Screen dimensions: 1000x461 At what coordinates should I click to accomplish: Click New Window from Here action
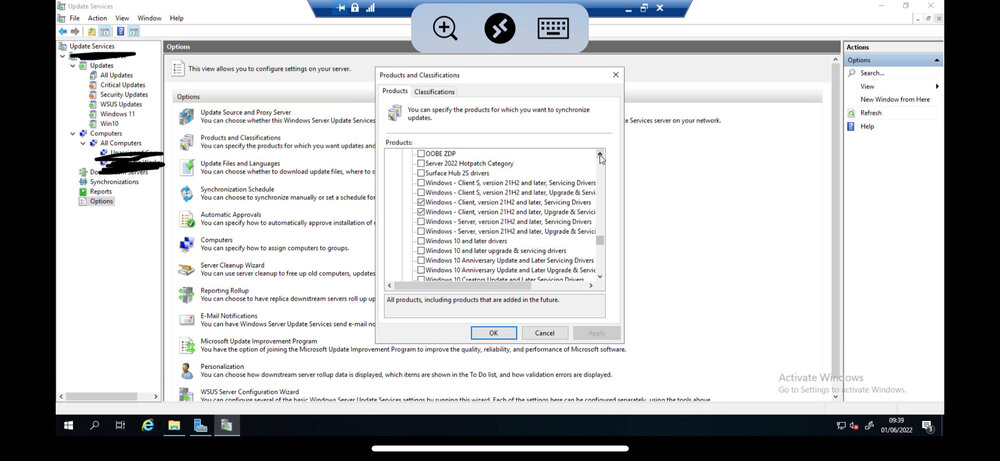[895, 99]
